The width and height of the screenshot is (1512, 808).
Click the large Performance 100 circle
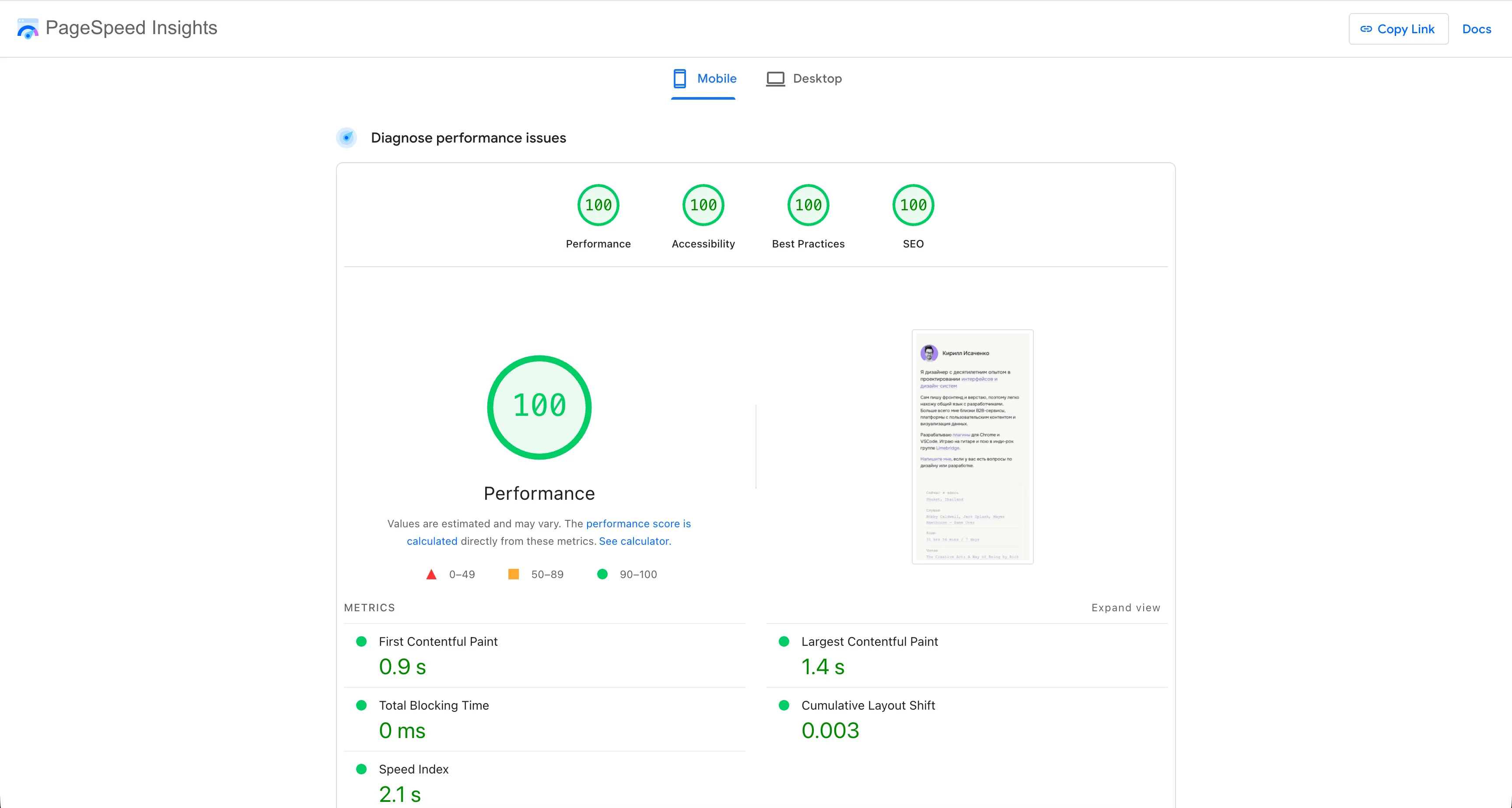click(x=539, y=407)
